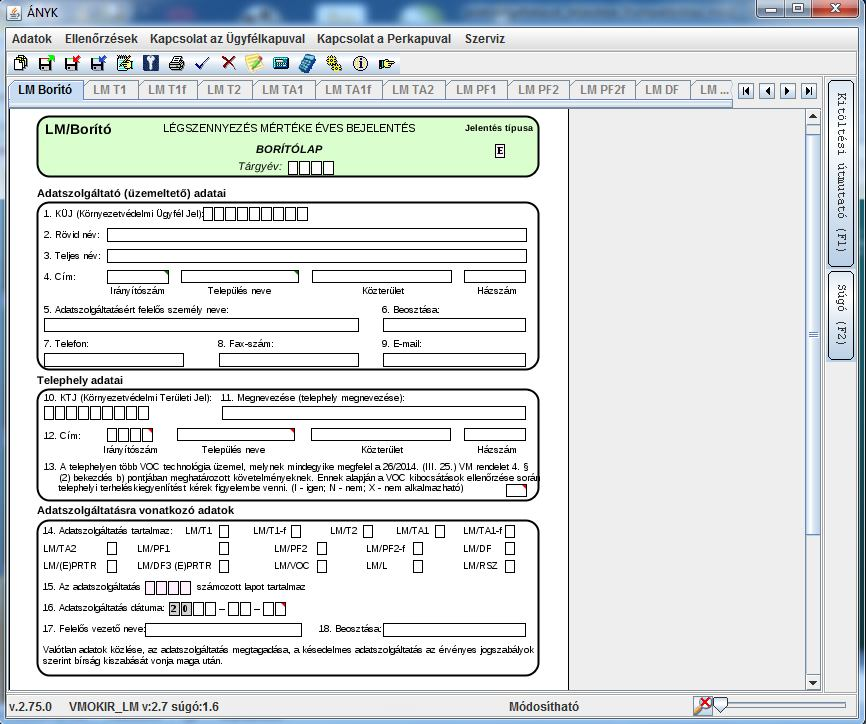This screenshot has height=724, width=866.
Task: Open the Súgó (F2) help panel
Action: 841,315
